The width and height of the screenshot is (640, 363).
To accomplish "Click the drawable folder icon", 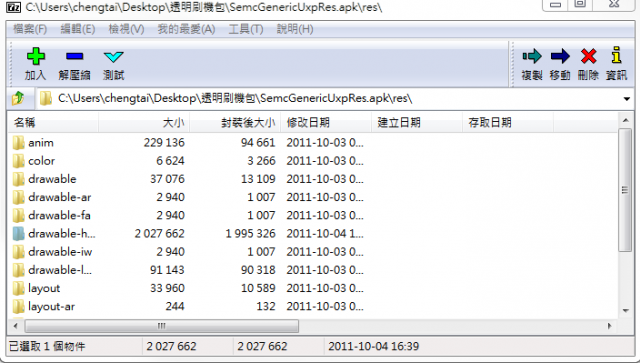I will click(18, 179).
